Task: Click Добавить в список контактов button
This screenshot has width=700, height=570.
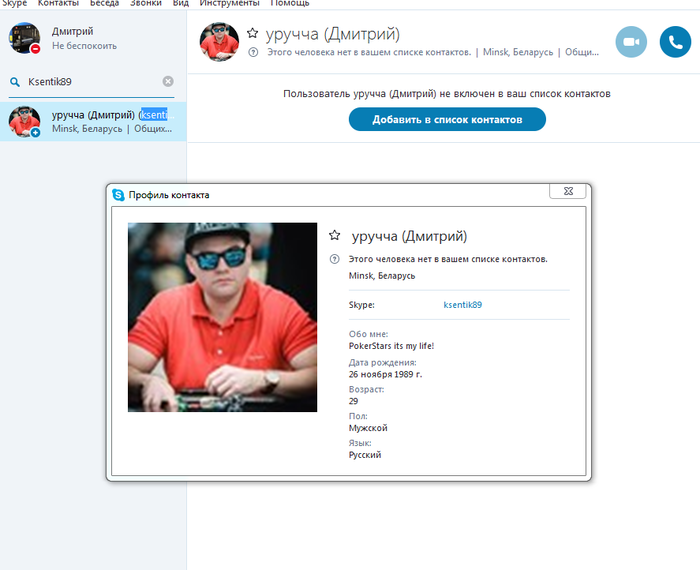Action: [447, 119]
